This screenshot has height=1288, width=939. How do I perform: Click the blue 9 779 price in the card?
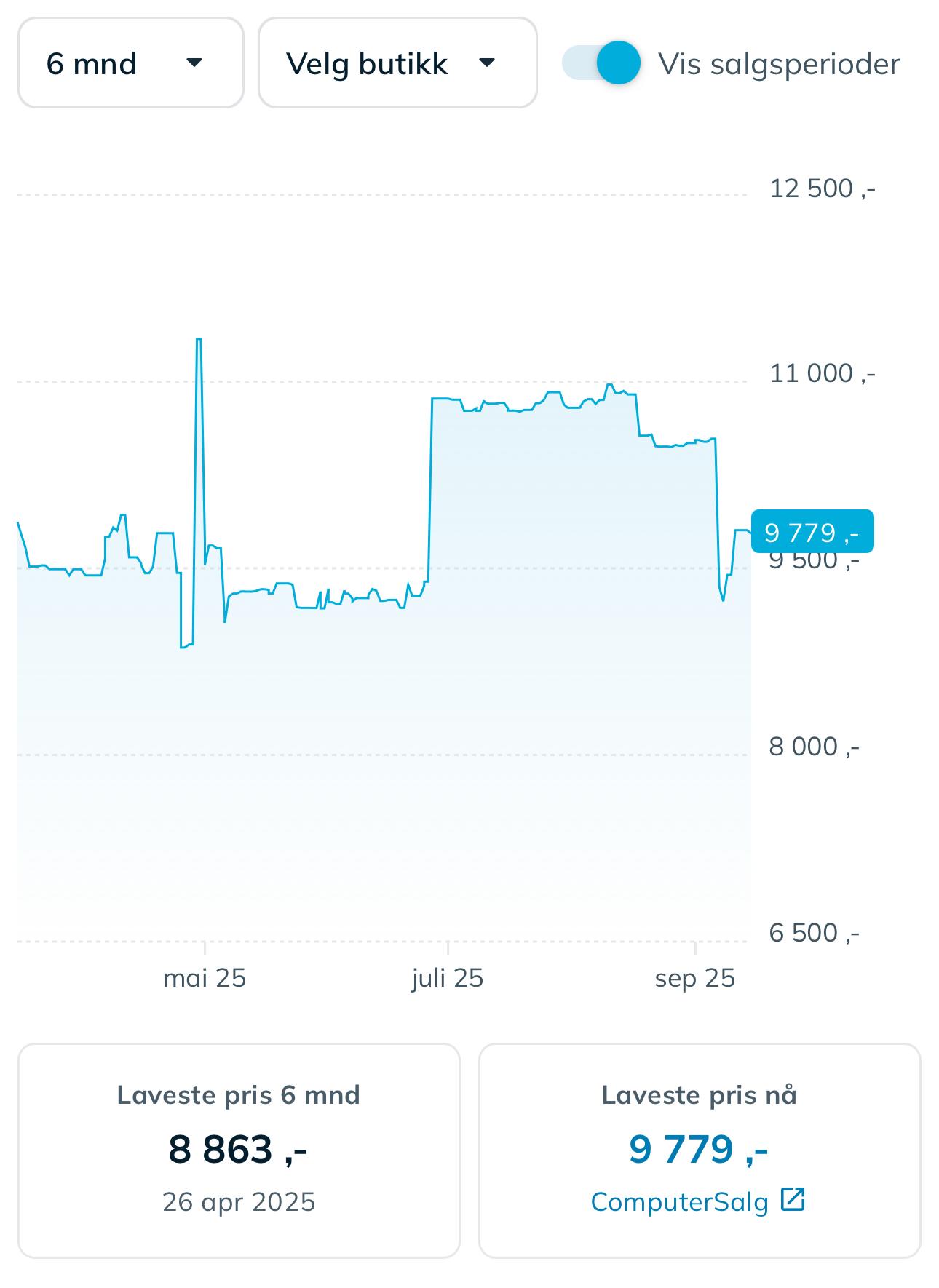[699, 1149]
